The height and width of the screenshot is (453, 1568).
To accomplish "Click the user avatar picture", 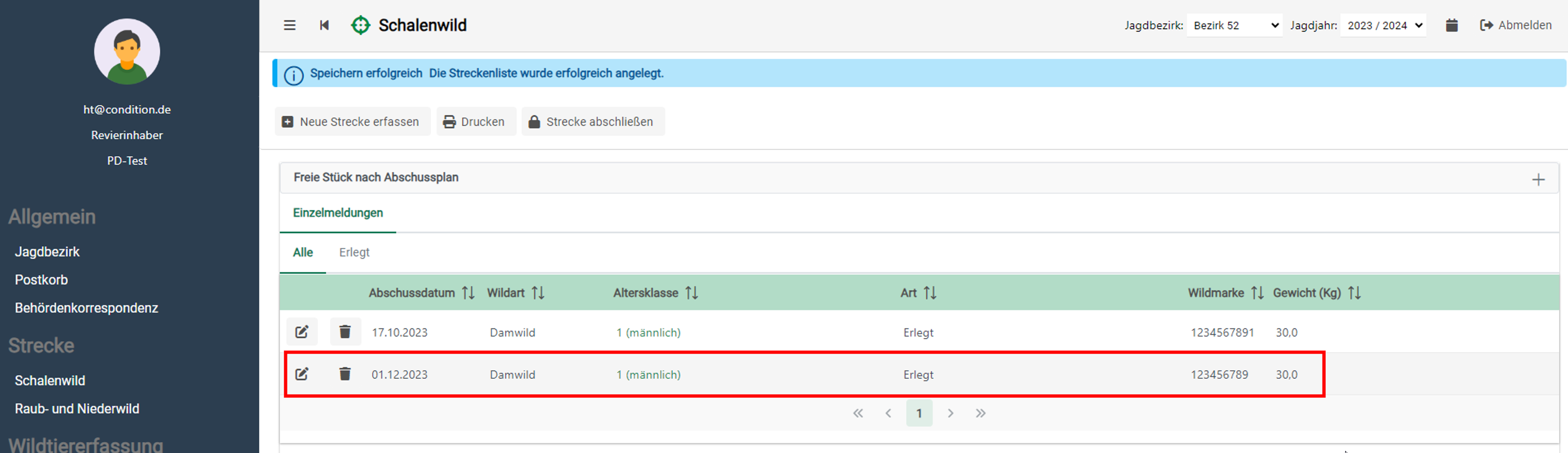I will [127, 52].
